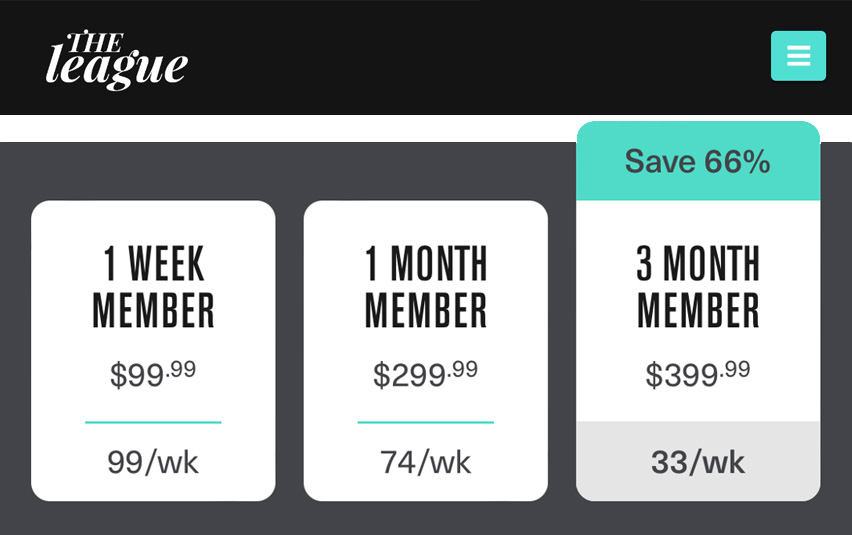Click the 1 WEEK MEMBER heading

tap(153, 286)
